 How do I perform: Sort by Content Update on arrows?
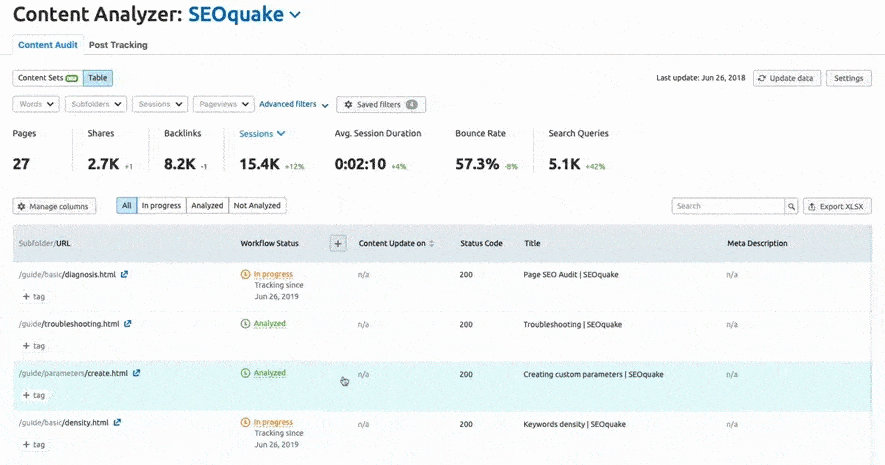[x=432, y=244]
